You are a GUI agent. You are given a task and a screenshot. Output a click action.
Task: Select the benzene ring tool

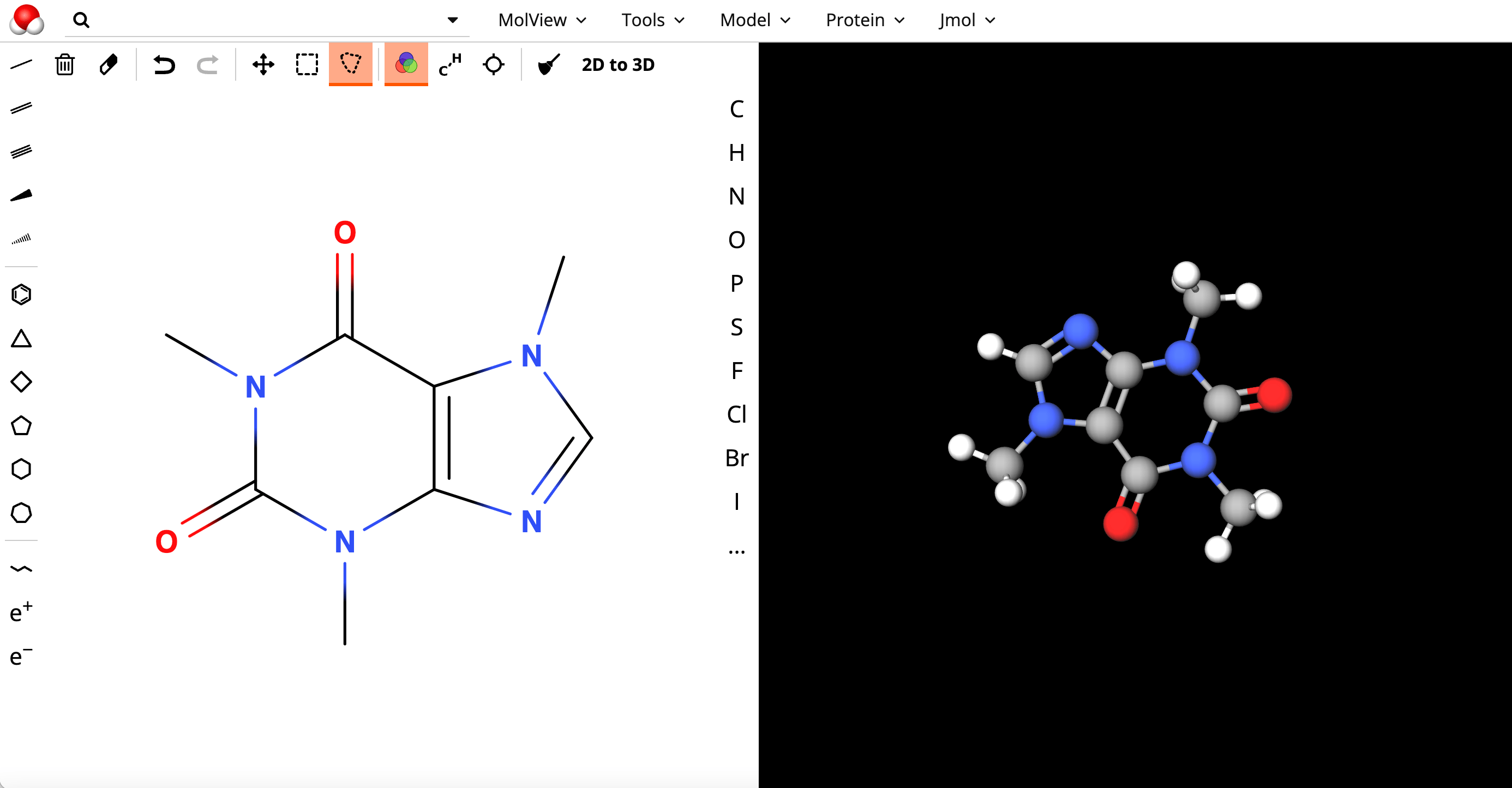coord(21,294)
